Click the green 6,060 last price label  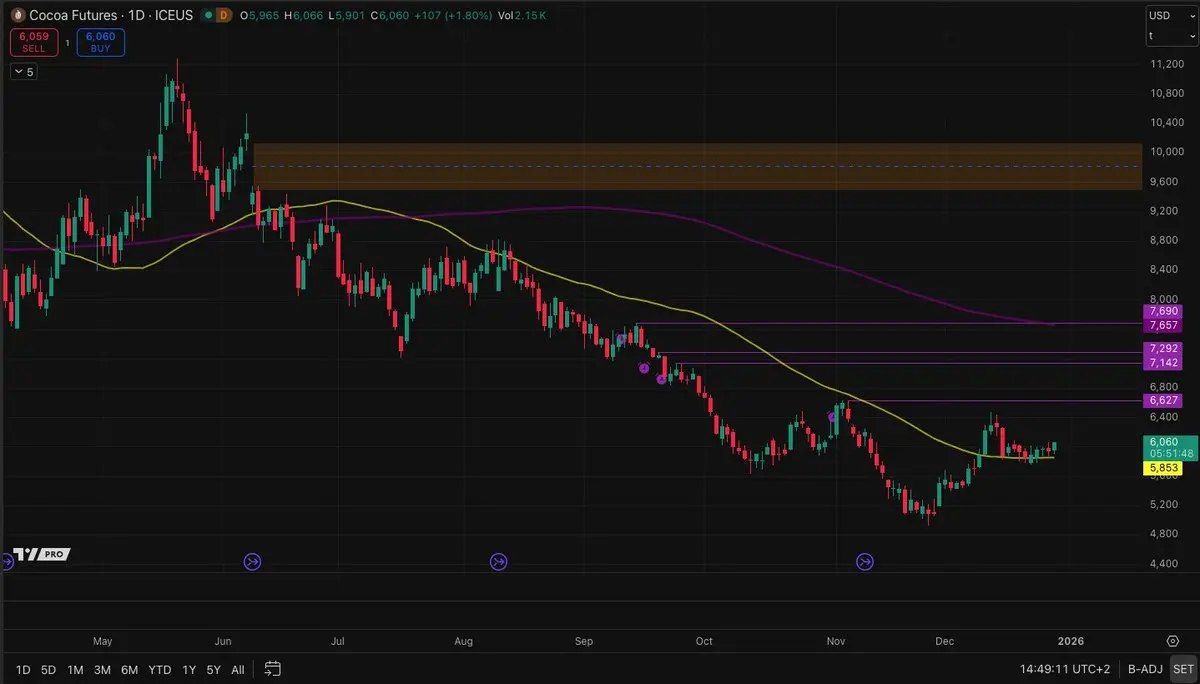[x=1162, y=441]
